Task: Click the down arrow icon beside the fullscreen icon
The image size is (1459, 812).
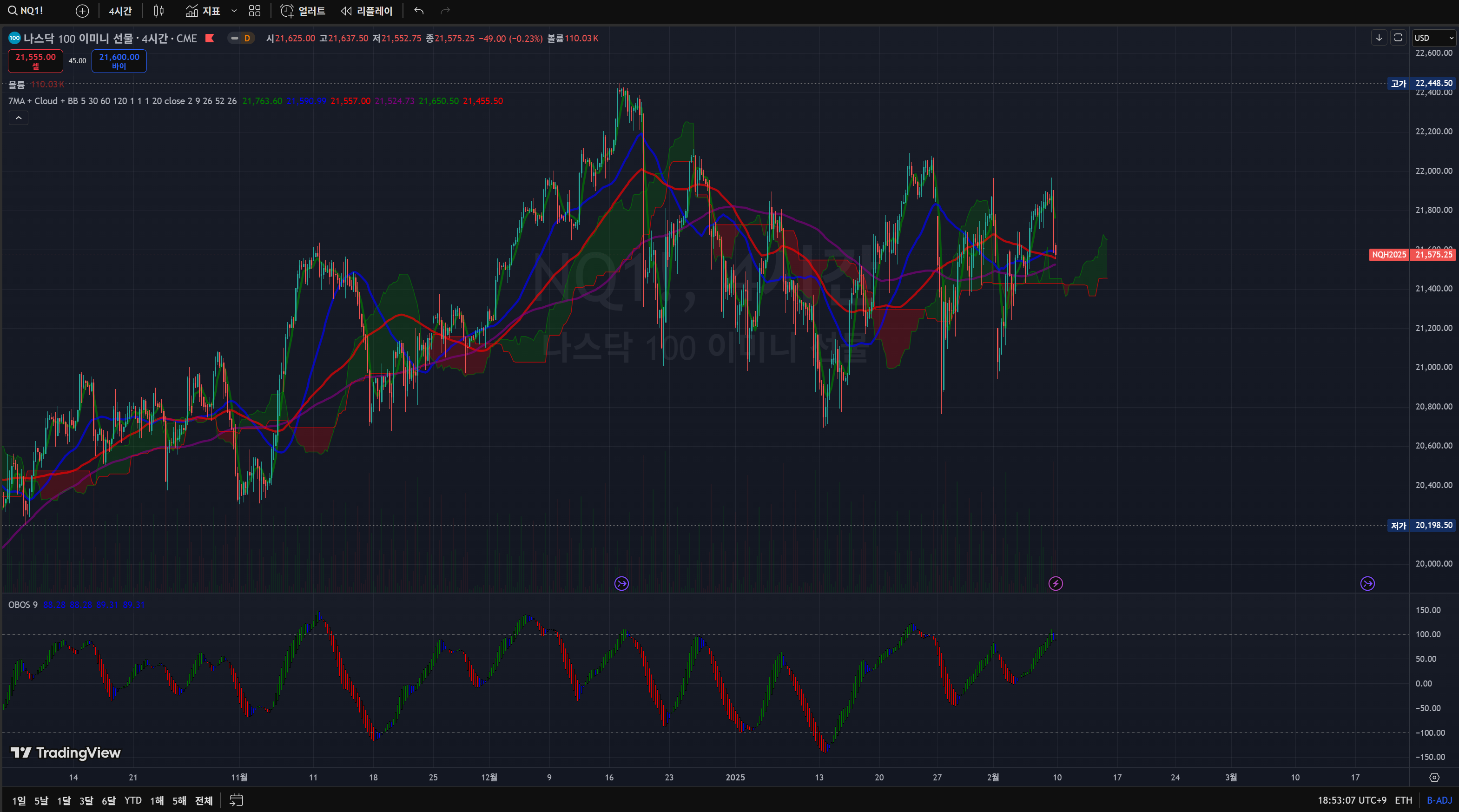Action: 1379,37
